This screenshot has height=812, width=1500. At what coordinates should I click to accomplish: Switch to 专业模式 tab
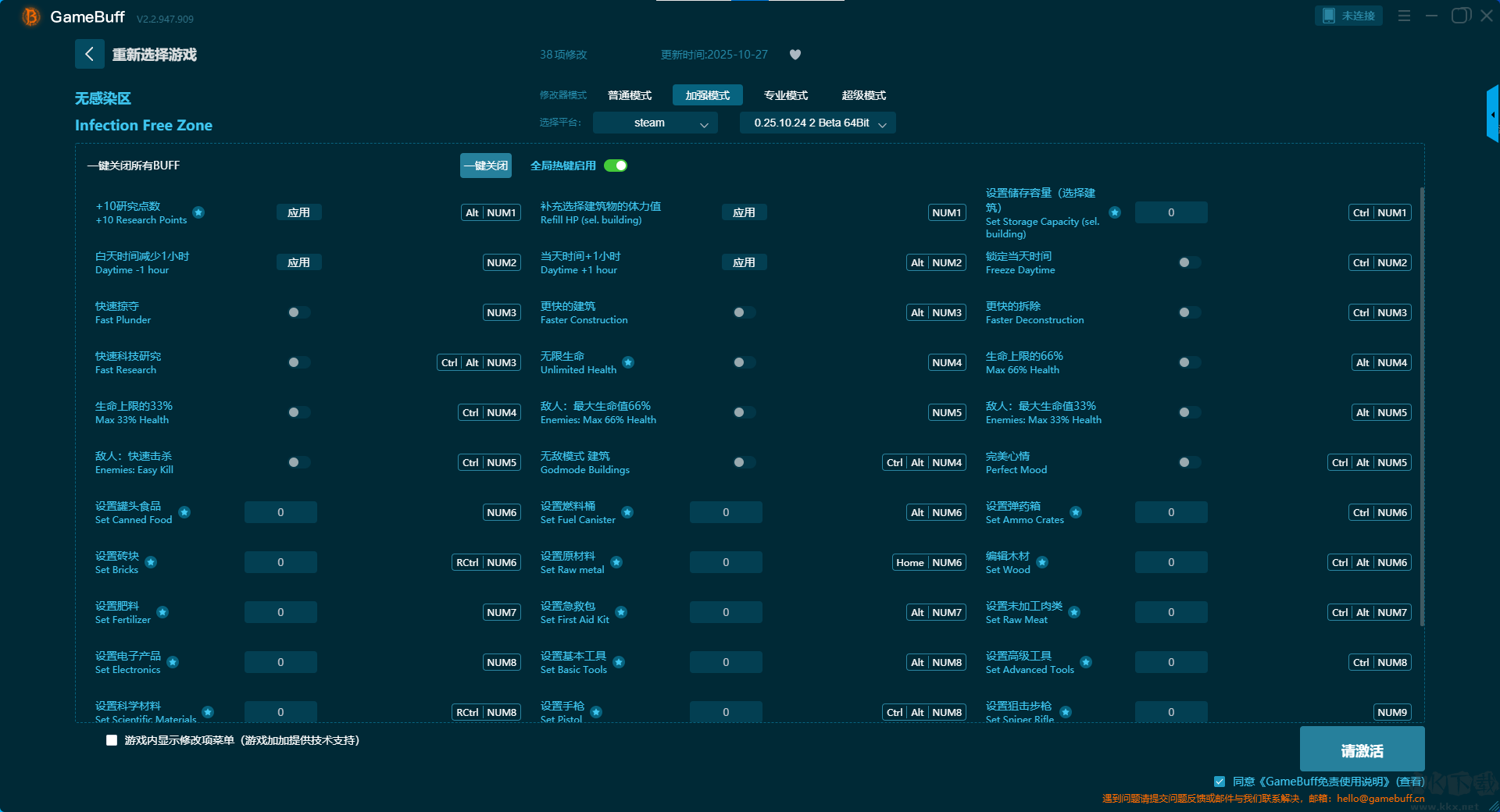point(786,95)
